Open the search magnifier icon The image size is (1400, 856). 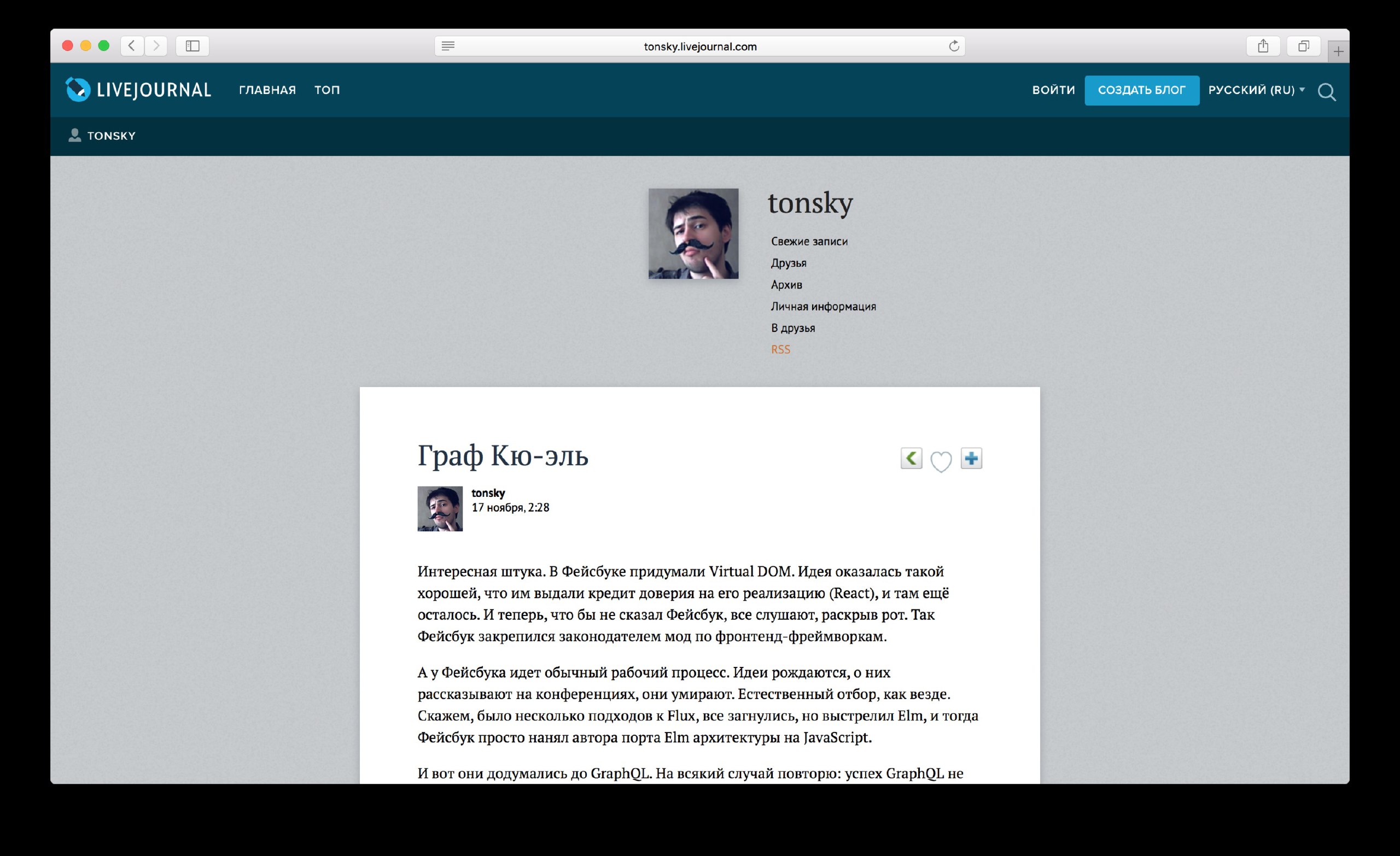click(1327, 91)
